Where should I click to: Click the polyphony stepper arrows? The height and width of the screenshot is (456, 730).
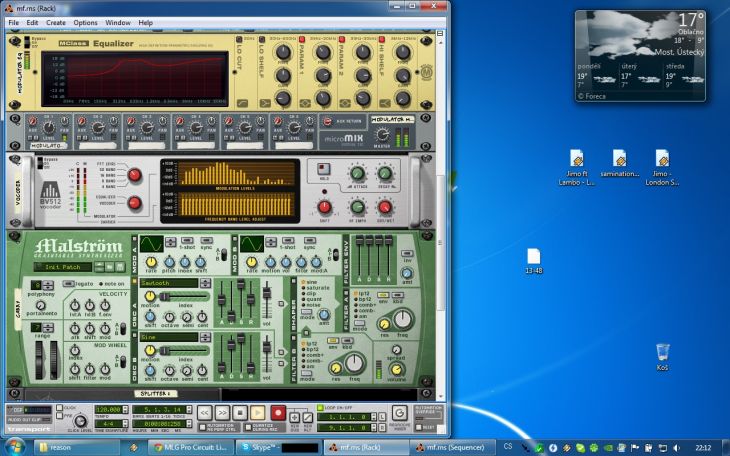coord(48,285)
